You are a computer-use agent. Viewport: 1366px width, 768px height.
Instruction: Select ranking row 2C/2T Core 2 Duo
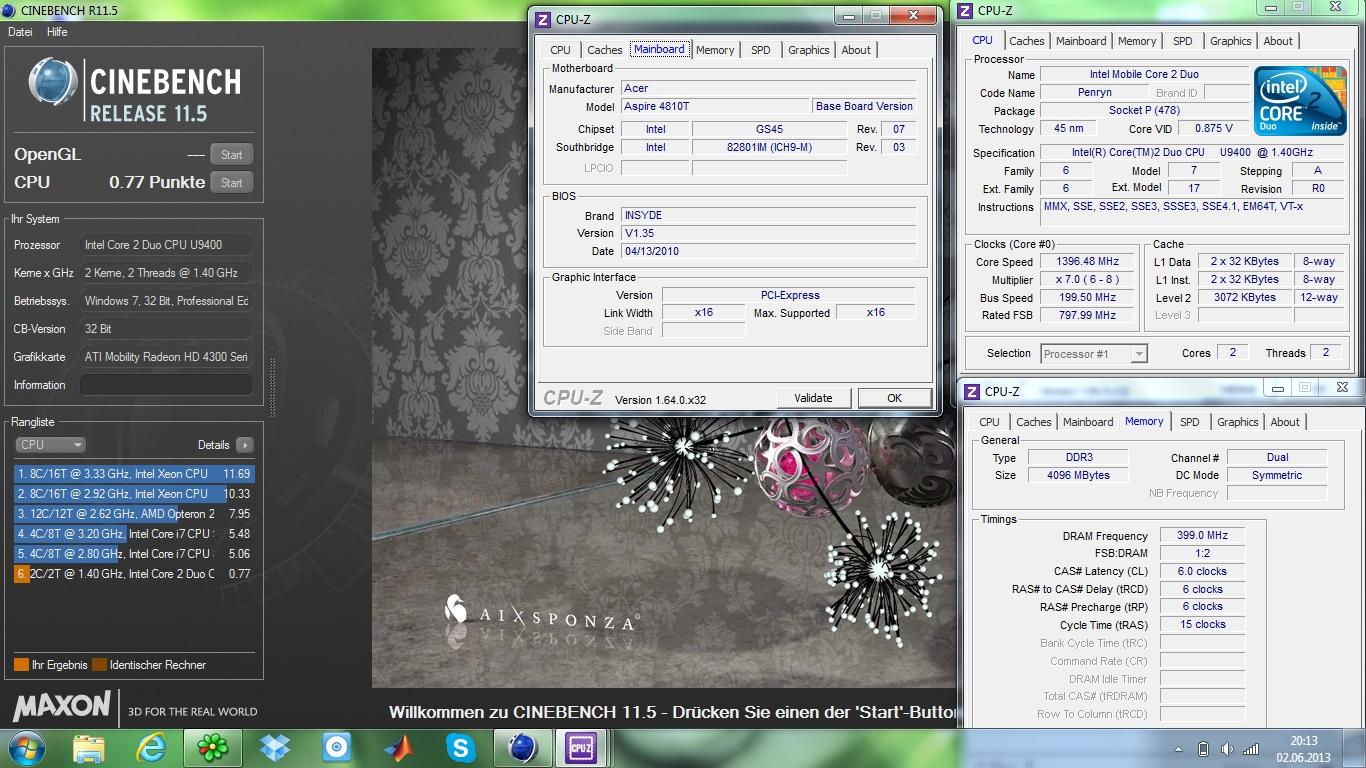[134, 574]
